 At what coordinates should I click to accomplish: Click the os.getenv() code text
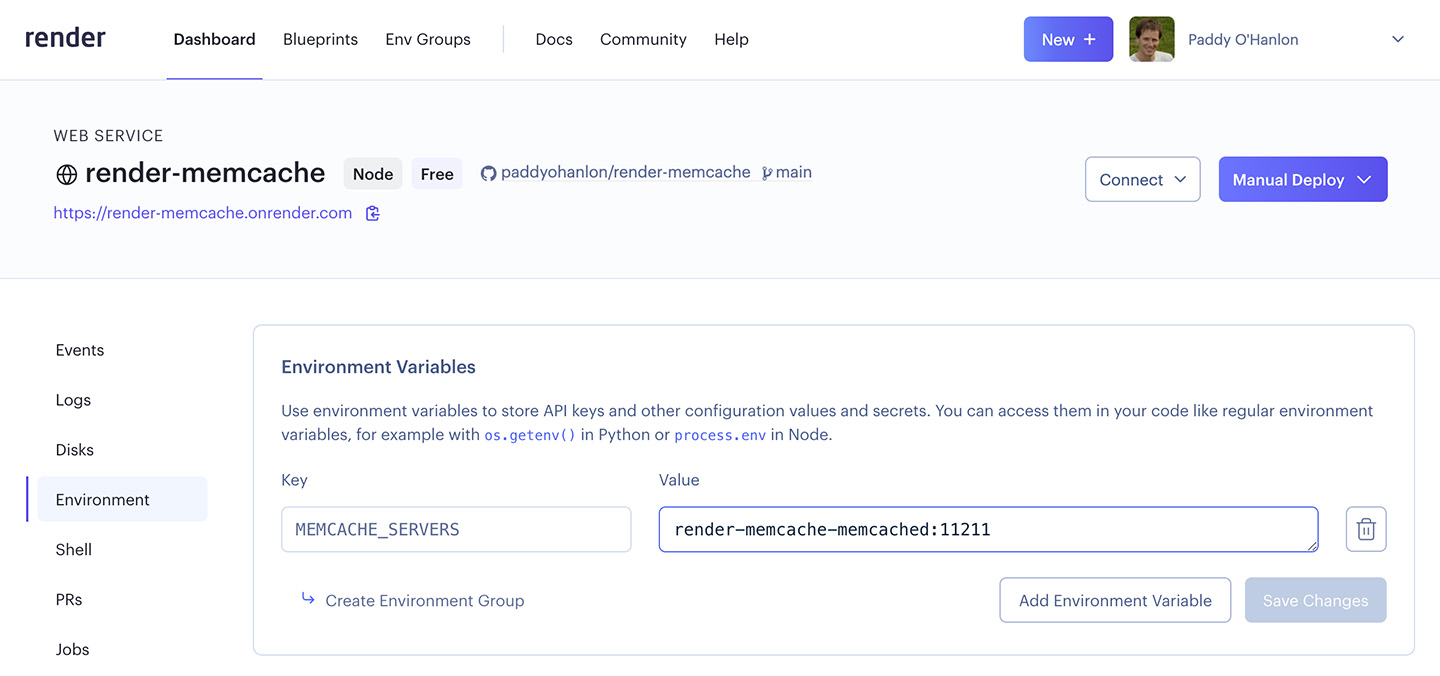[530, 436]
